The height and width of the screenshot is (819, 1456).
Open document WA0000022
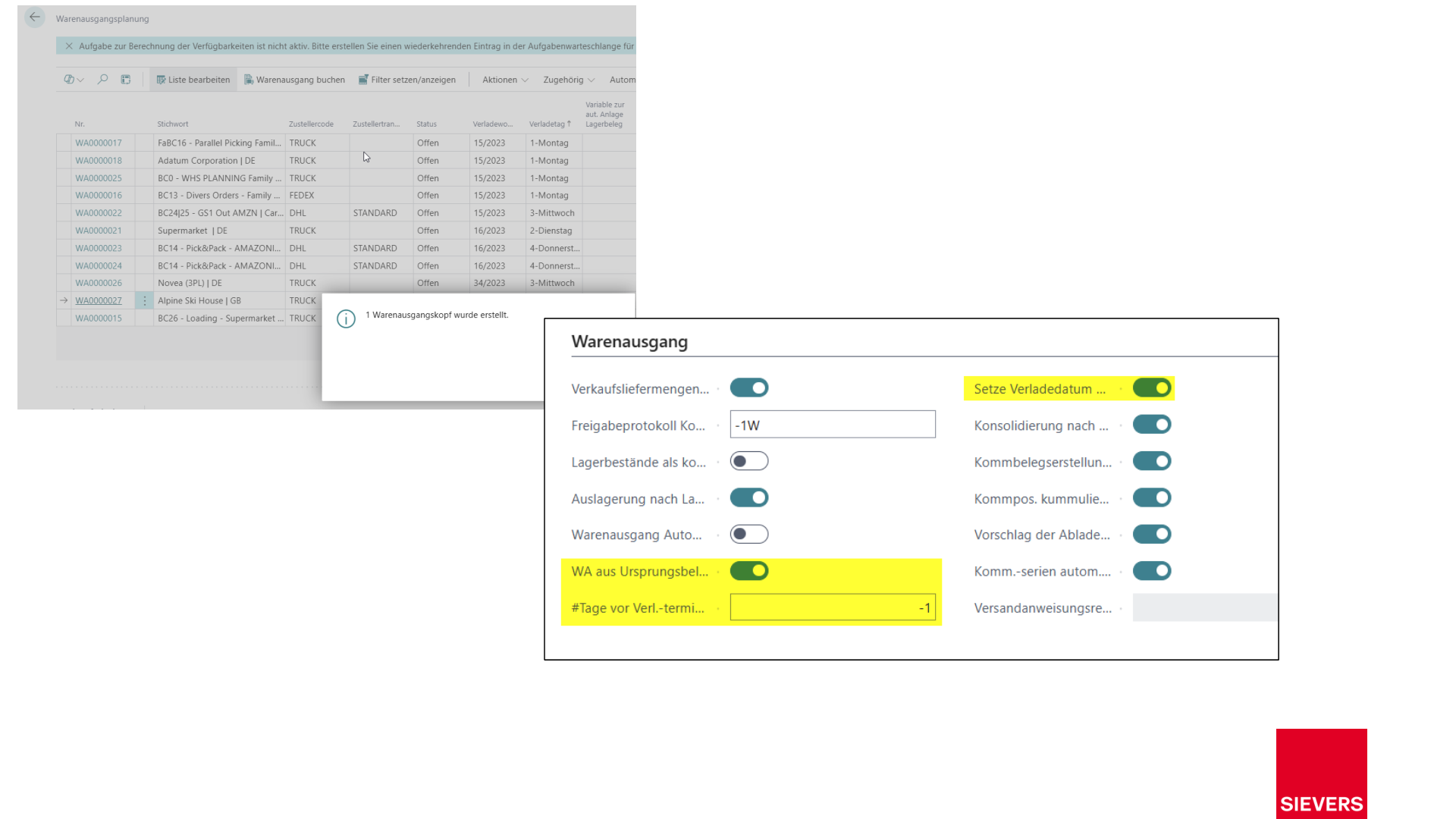click(99, 213)
